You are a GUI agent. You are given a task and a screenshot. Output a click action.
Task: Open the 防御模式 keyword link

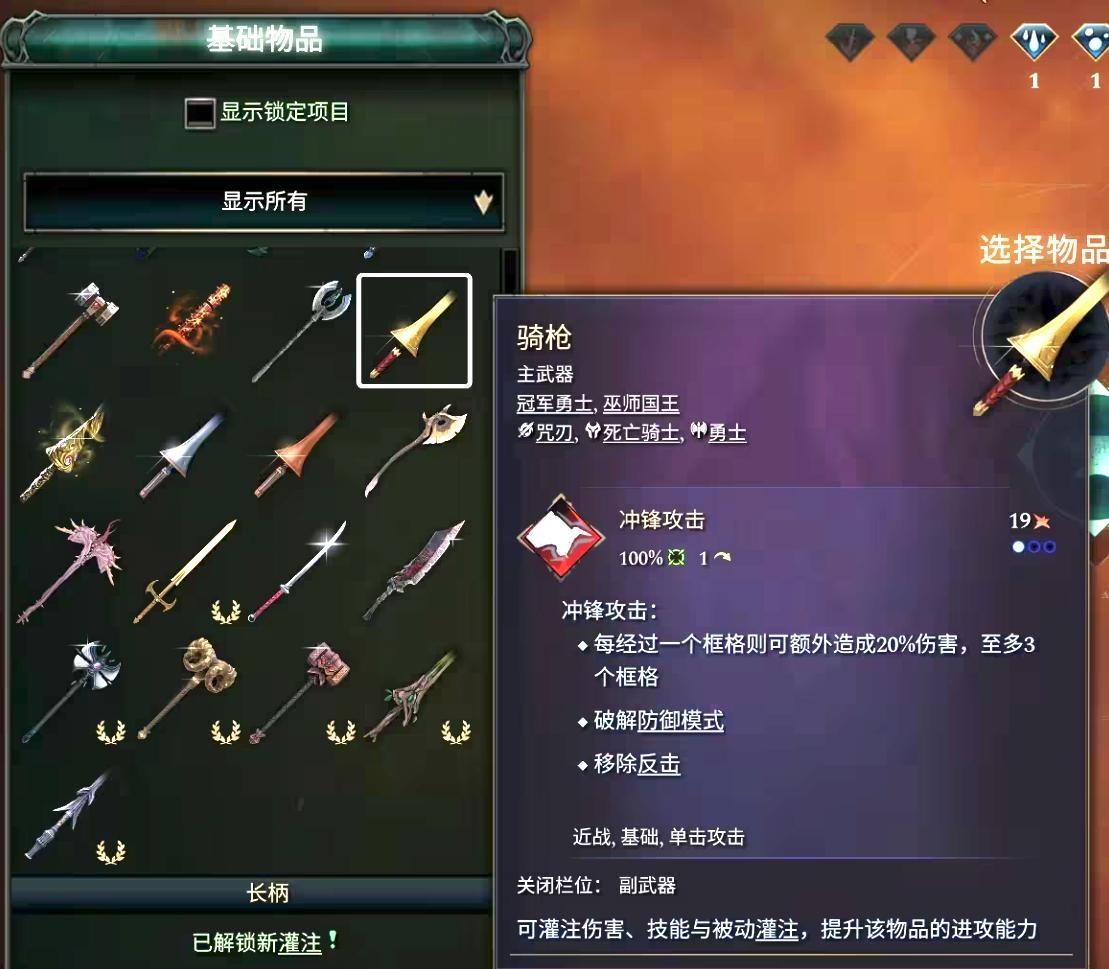[680, 721]
